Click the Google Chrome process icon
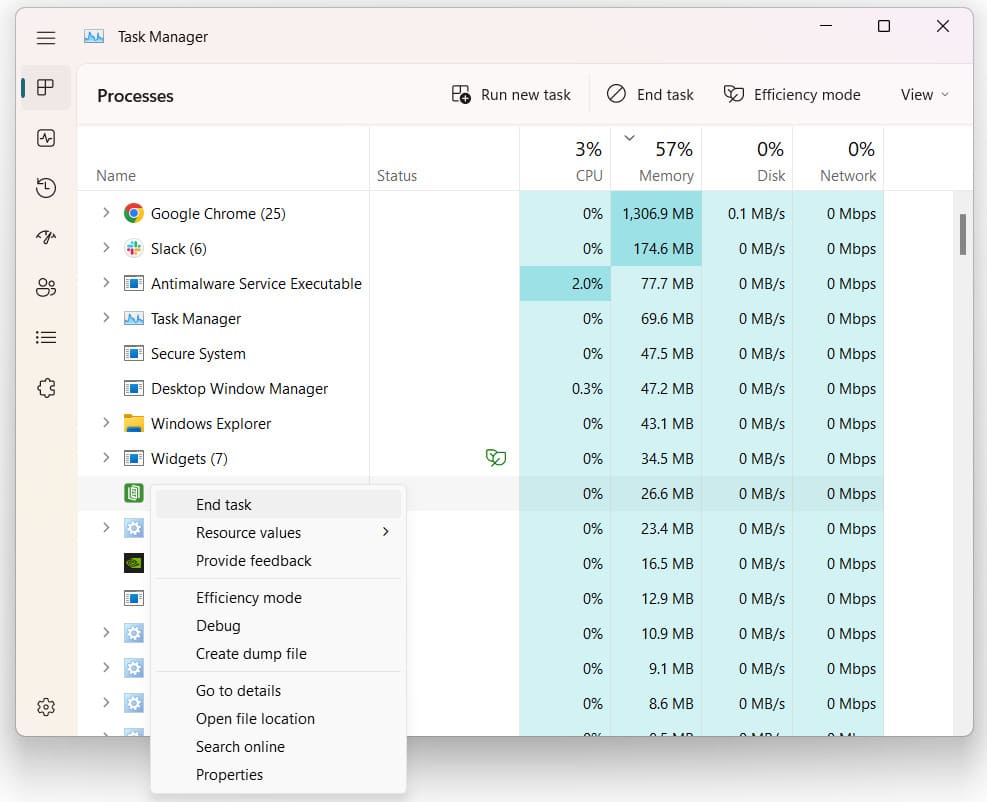Viewport: 987px width, 802px height. click(x=133, y=213)
